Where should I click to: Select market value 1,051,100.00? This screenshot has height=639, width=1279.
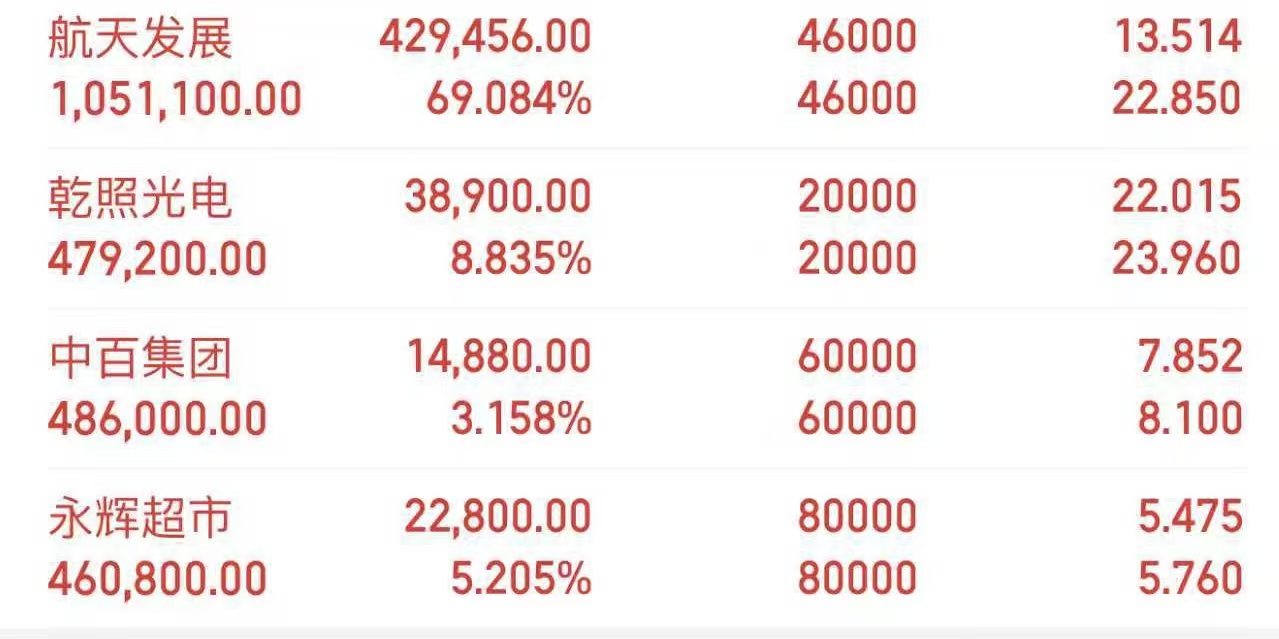(175, 99)
